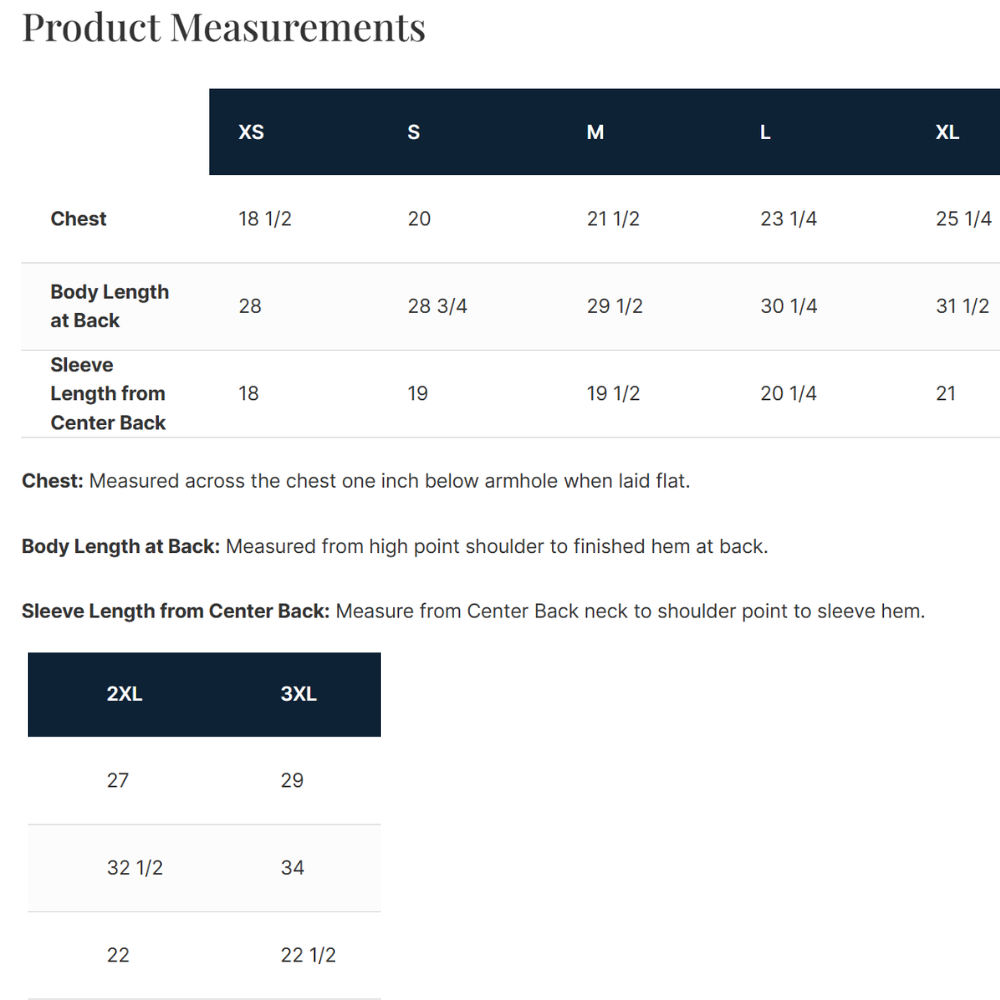
Task: Click the Chest row label
Action: 78,219
